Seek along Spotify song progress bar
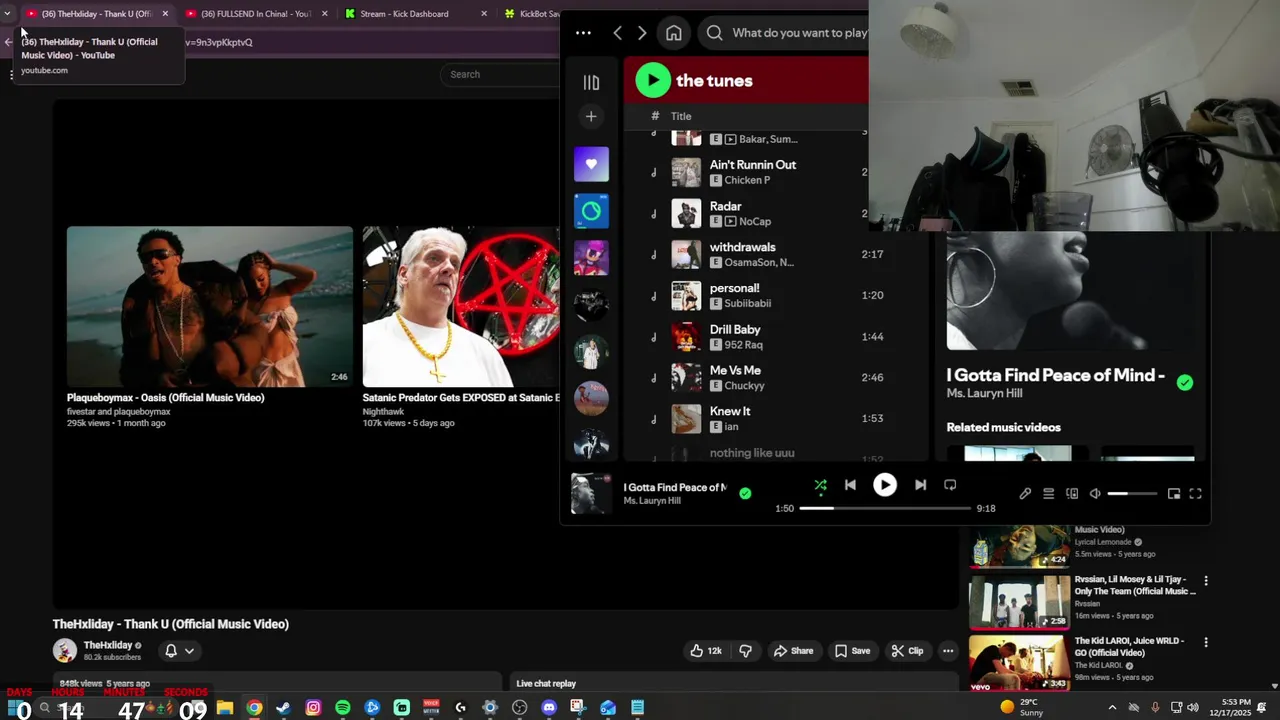The width and height of the screenshot is (1280, 720). [885, 508]
